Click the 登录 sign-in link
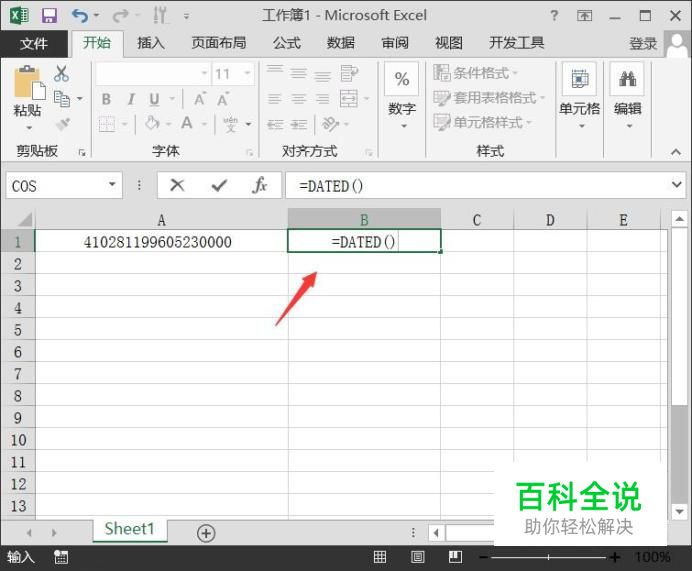The width and height of the screenshot is (692, 571). pyautogui.click(x=643, y=44)
